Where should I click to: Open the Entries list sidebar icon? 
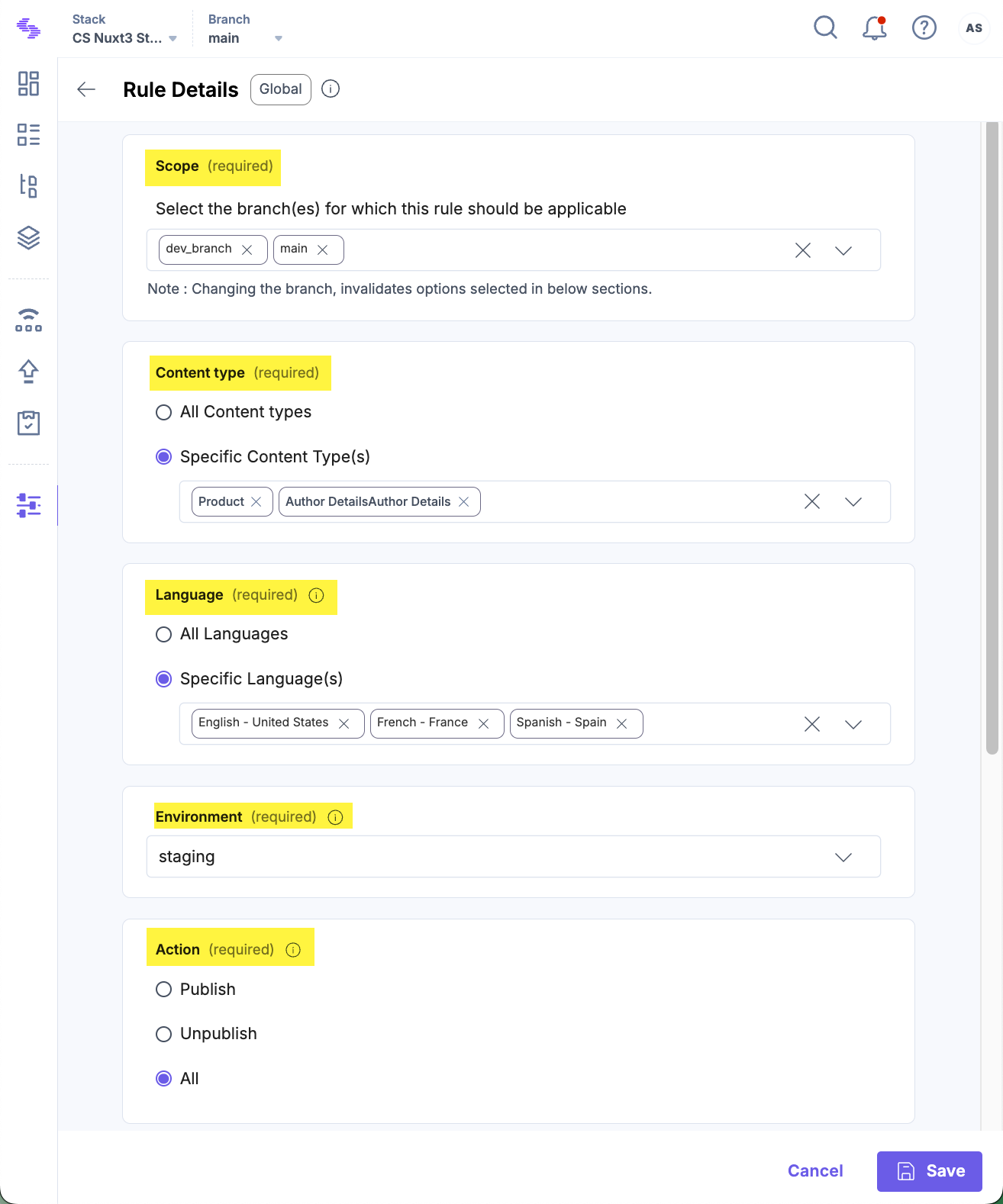click(28, 134)
